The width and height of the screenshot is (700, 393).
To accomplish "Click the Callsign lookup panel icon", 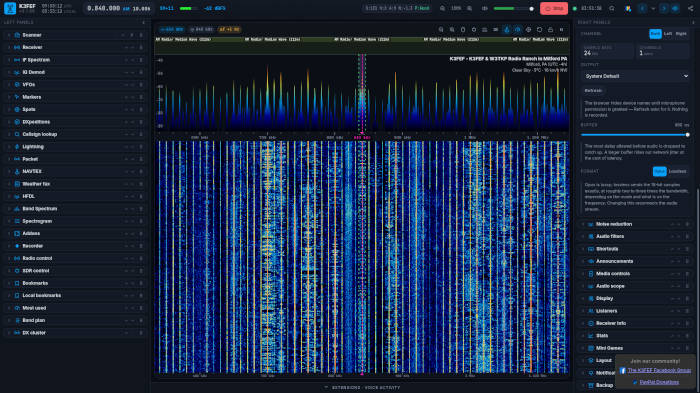I will pyautogui.click(x=17, y=134).
